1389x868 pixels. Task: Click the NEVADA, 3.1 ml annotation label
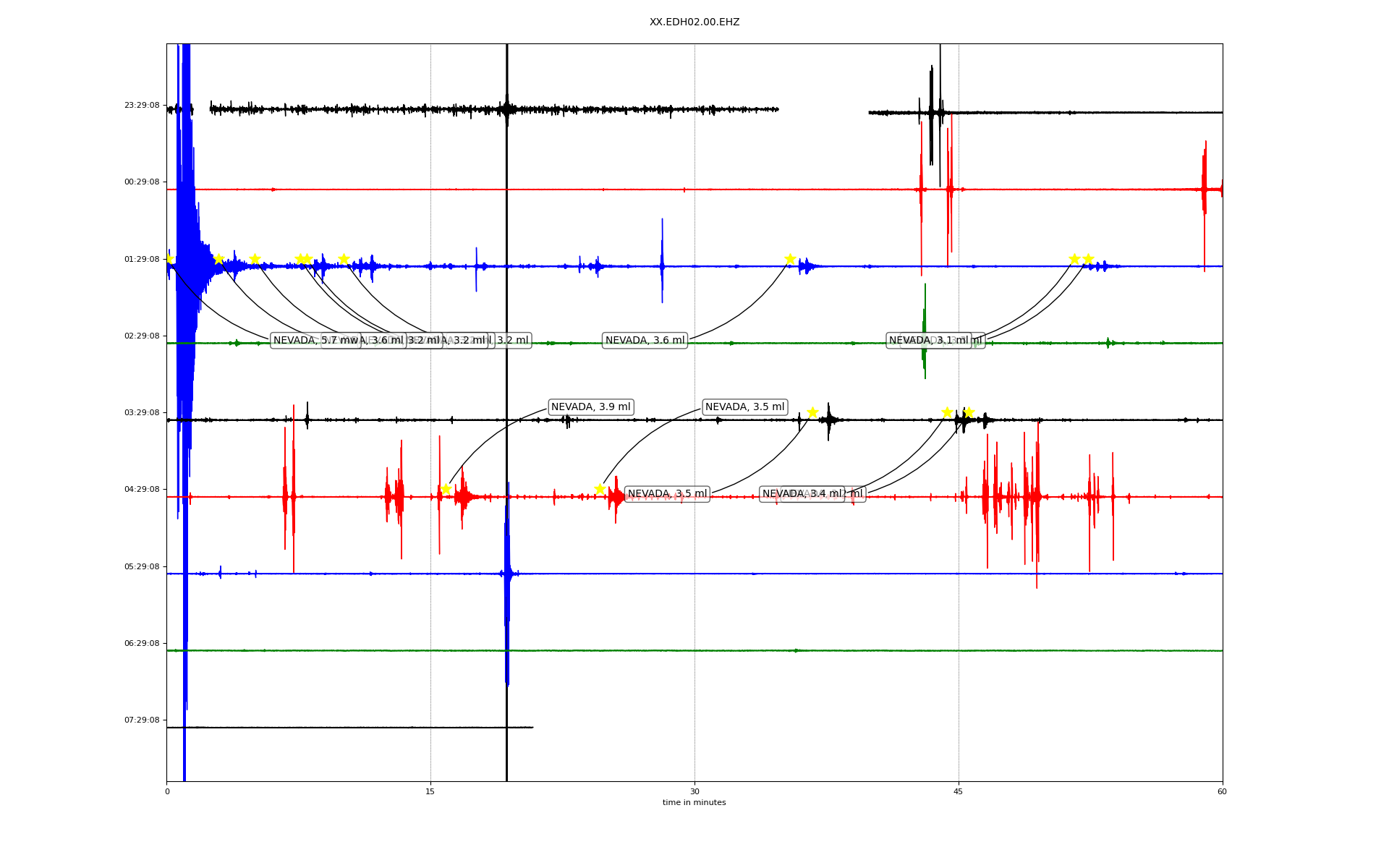pos(928,341)
